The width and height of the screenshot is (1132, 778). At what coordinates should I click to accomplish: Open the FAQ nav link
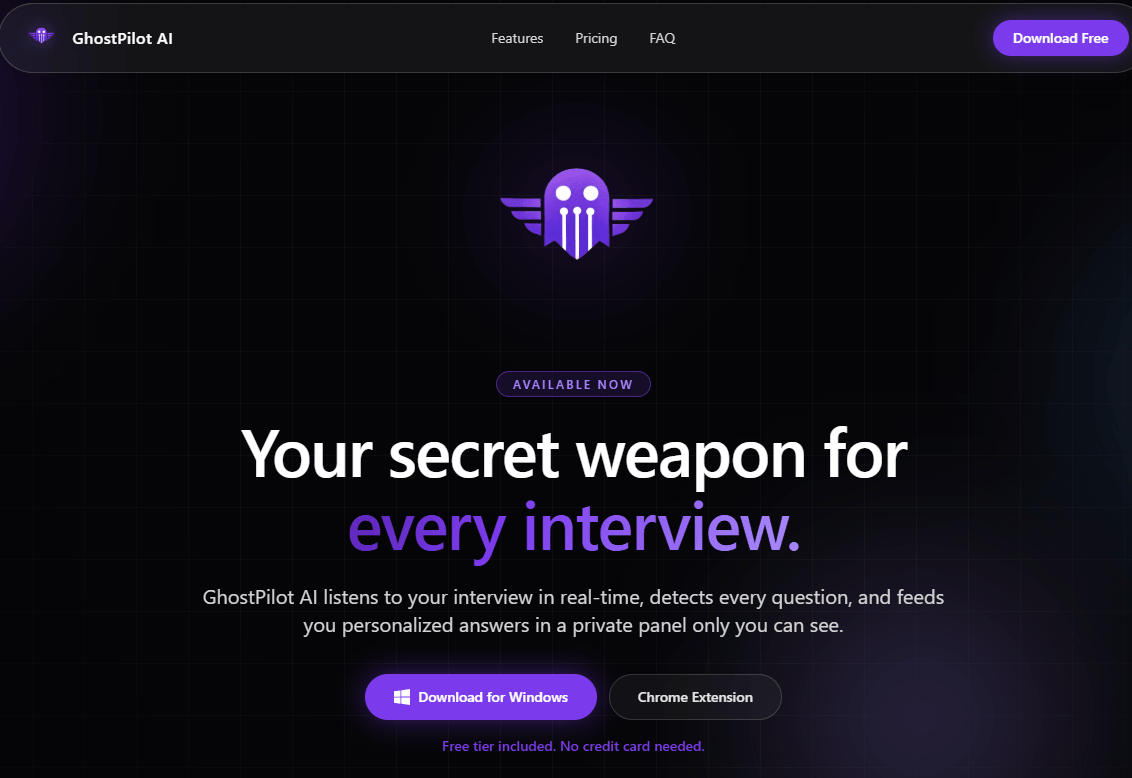[662, 38]
